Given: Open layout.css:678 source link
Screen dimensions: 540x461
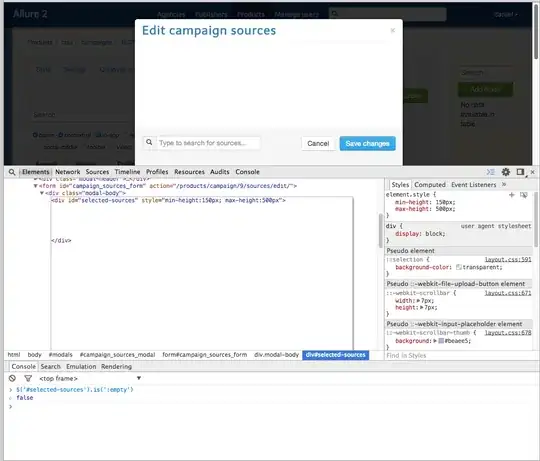Looking at the screenshot, I should pos(508,333).
